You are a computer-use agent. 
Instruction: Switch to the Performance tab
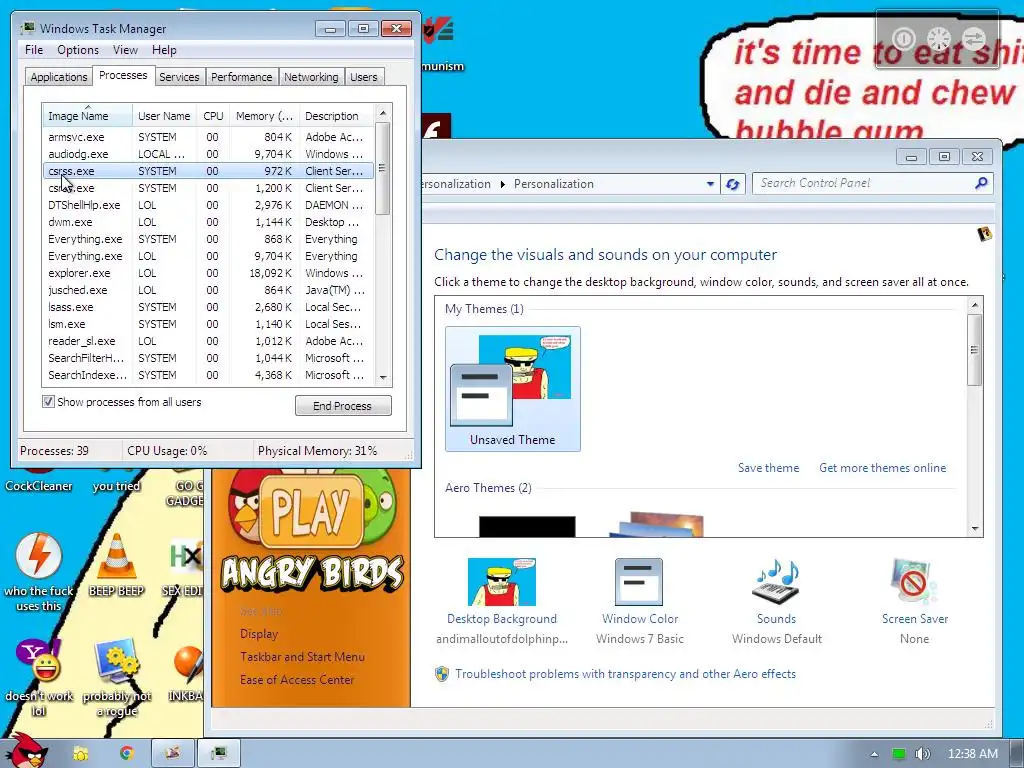[242, 76]
